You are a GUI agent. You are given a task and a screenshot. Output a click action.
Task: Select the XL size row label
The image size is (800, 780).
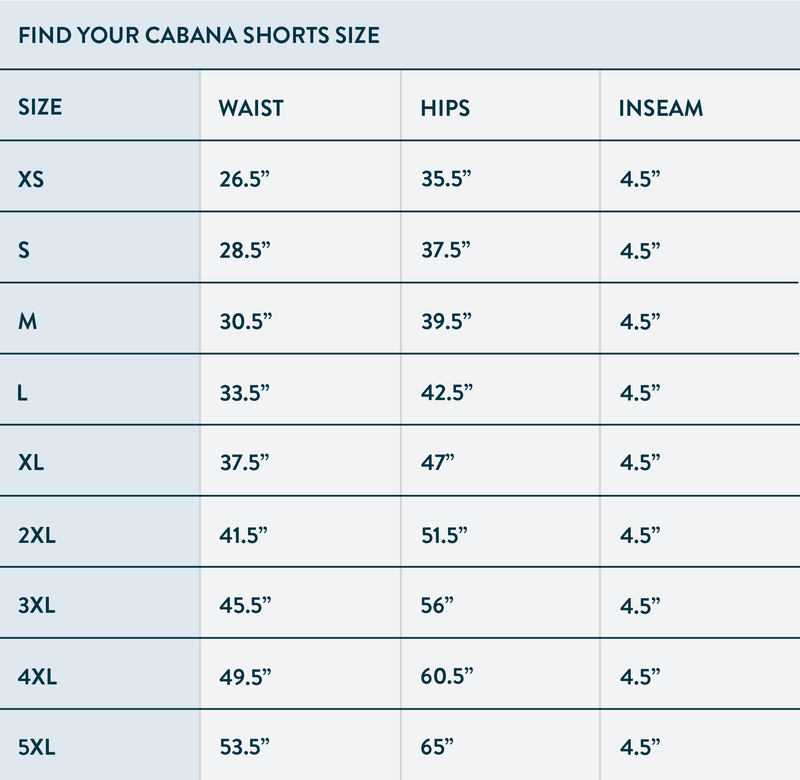pyautogui.click(x=31, y=463)
